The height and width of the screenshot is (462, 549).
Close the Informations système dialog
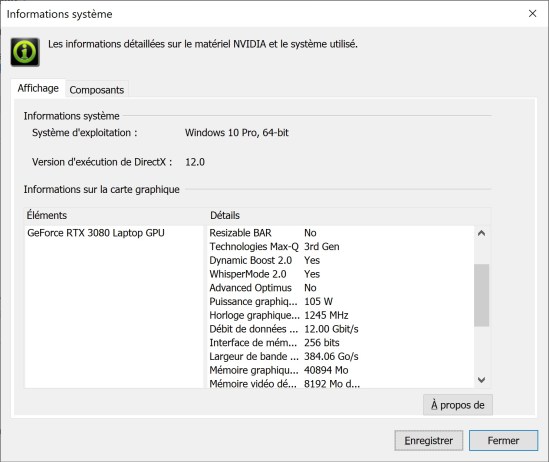(532, 14)
